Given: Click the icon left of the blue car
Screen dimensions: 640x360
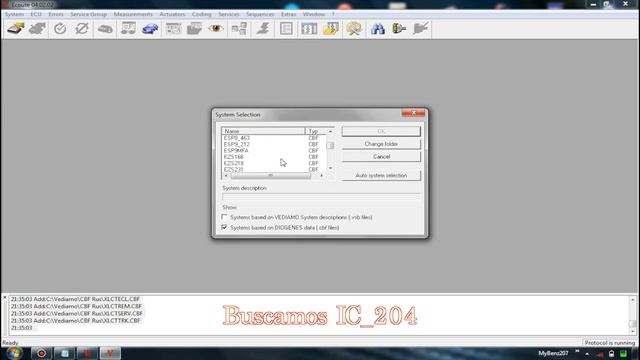Looking at the screenshot, I should click(x=128, y=29).
